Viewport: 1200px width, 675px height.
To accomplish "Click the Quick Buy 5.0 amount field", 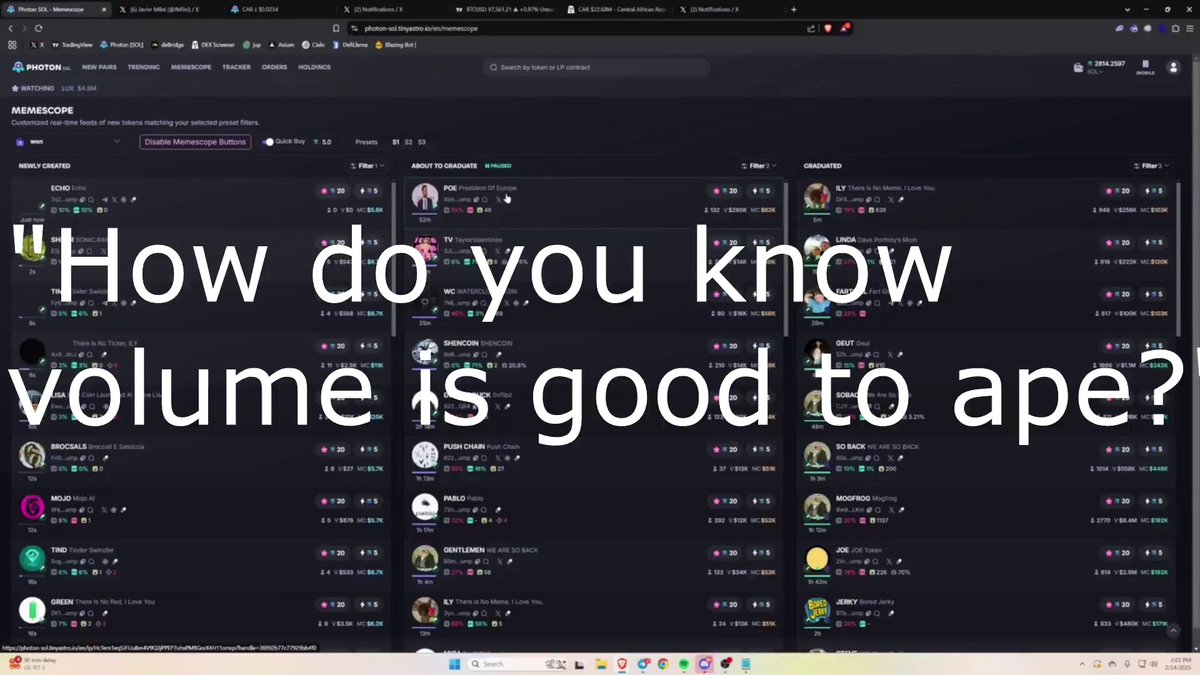I will (325, 142).
